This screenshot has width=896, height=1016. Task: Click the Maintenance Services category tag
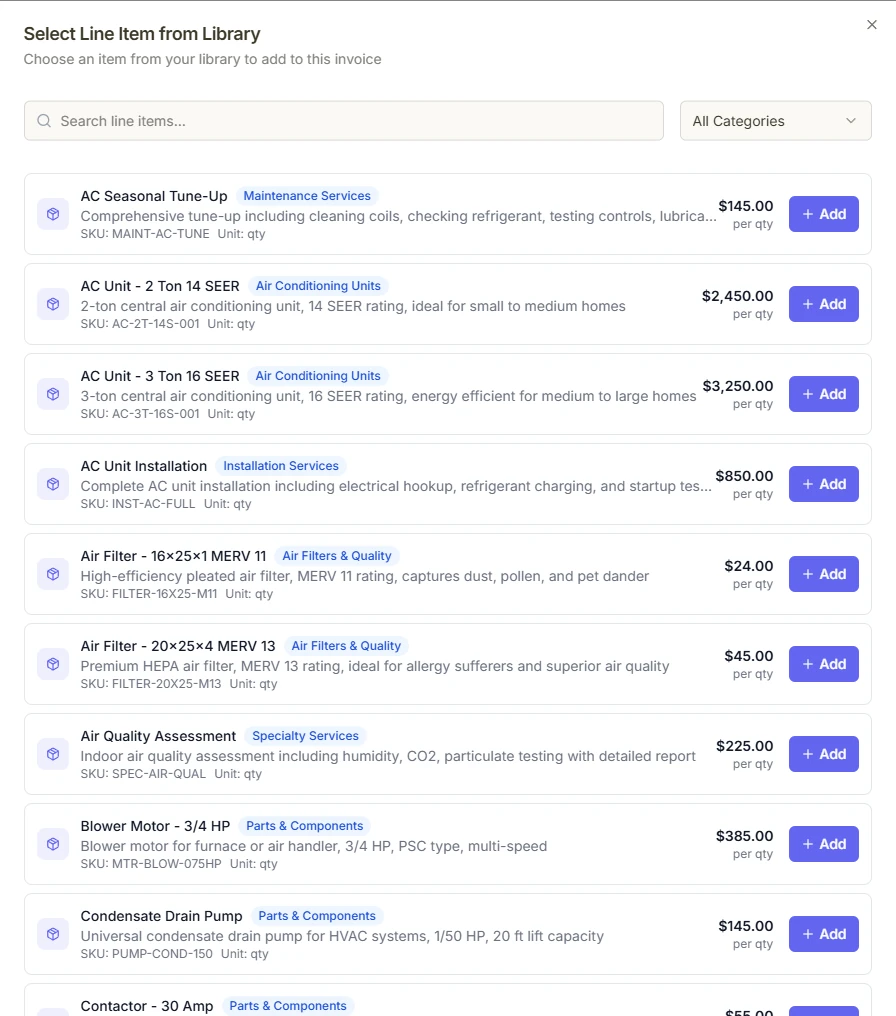[x=307, y=196]
